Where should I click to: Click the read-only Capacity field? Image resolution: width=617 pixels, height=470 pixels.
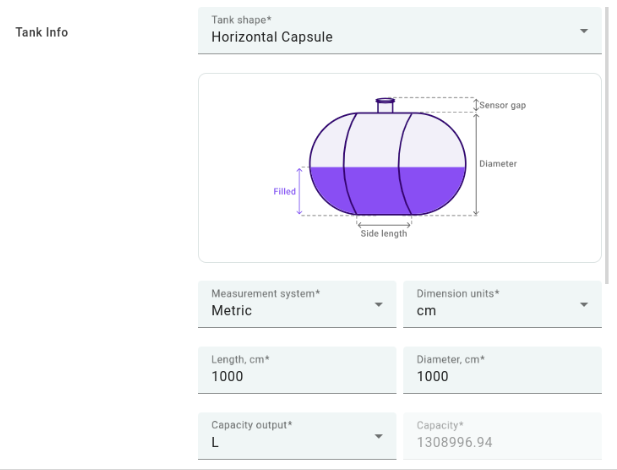point(502,434)
